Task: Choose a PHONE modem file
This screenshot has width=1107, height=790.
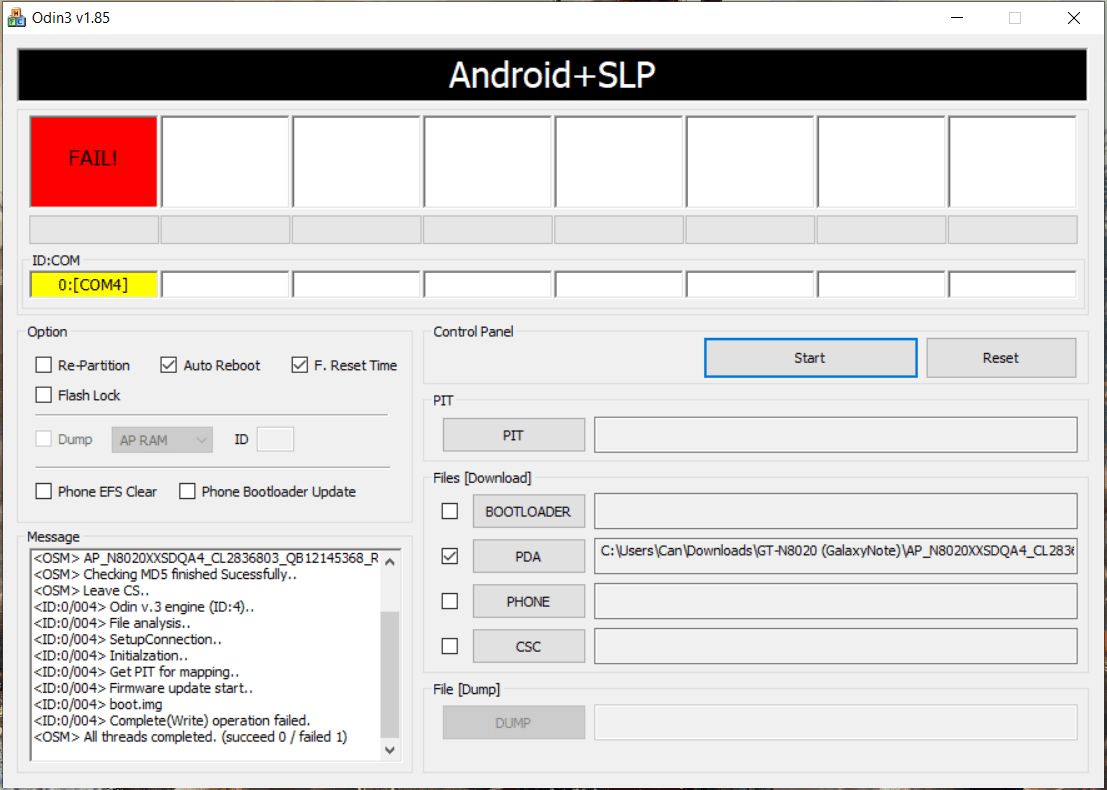Action: [529, 602]
